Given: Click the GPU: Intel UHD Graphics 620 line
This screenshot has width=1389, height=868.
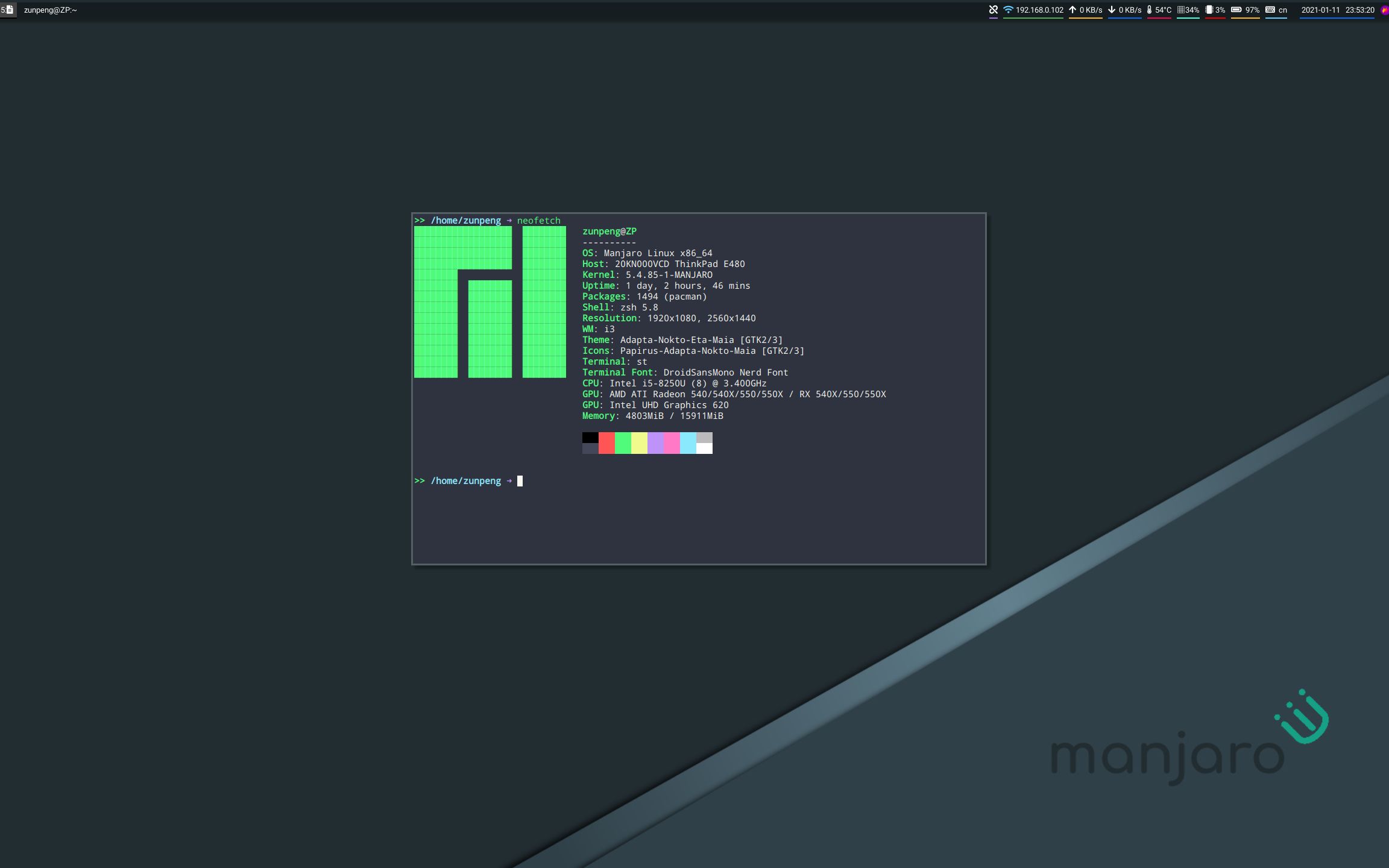Looking at the screenshot, I should [x=655, y=405].
